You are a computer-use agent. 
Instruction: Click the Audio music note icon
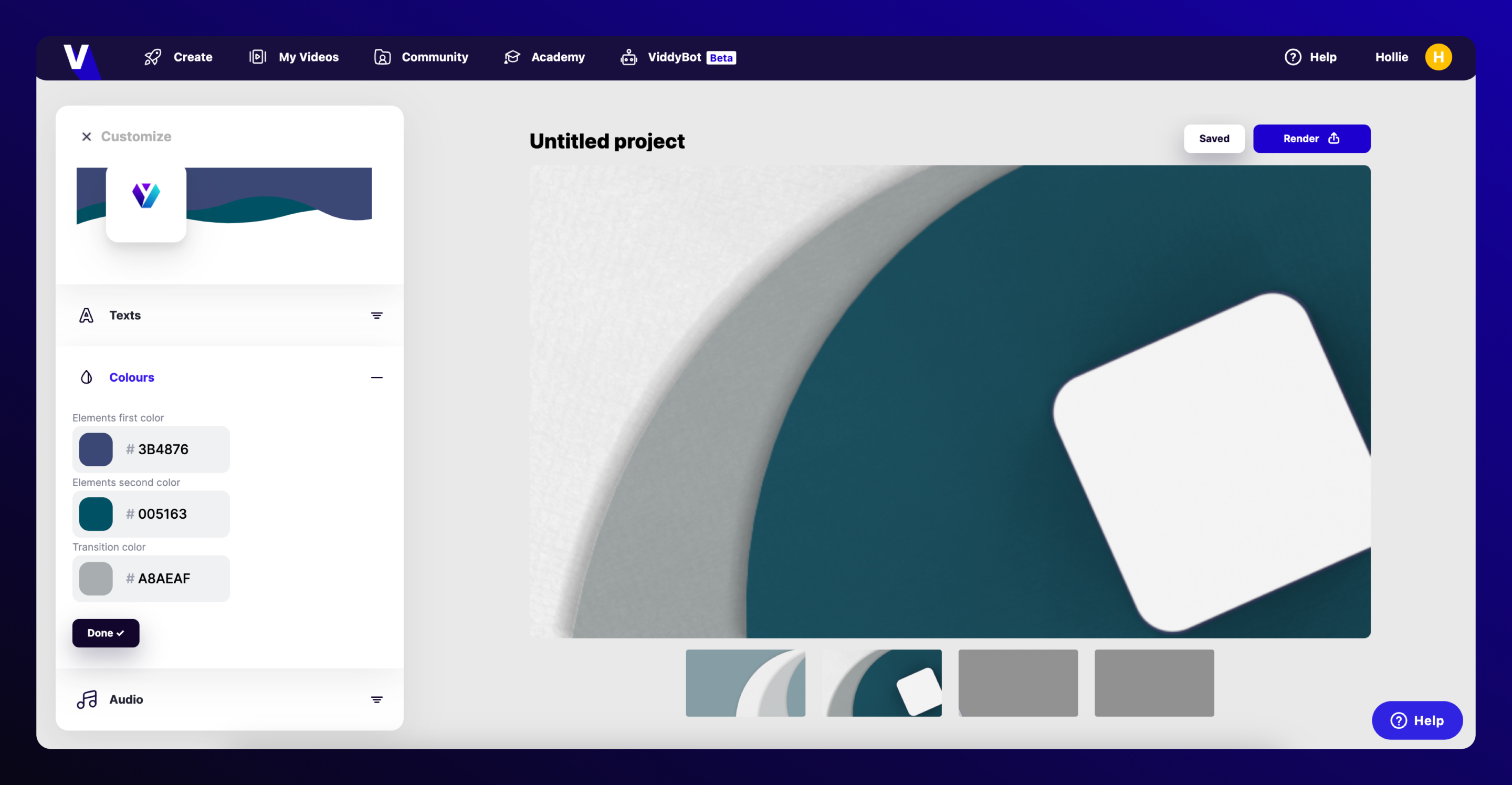(x=87, y=700)
